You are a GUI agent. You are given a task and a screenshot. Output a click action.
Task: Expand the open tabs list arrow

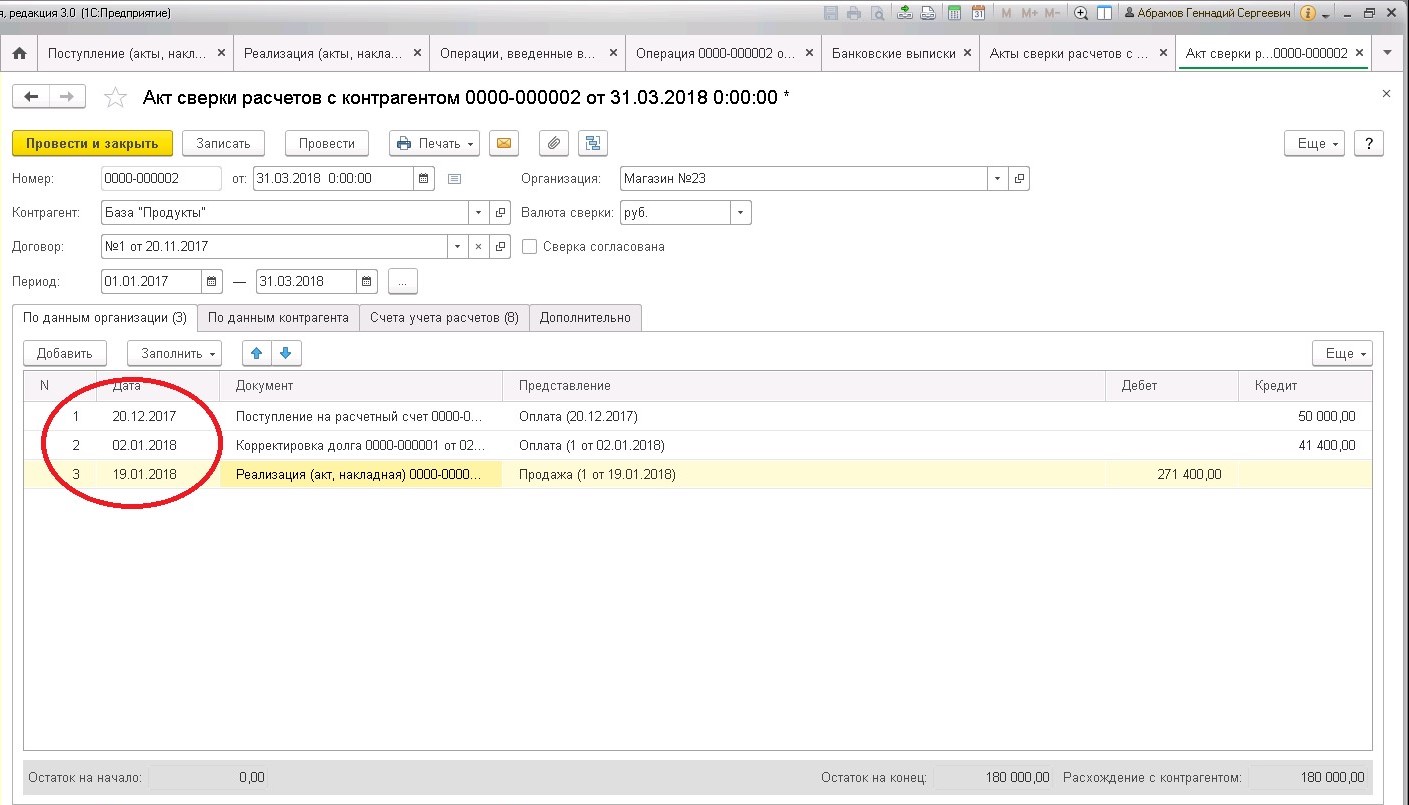[x=1386, y=53]
